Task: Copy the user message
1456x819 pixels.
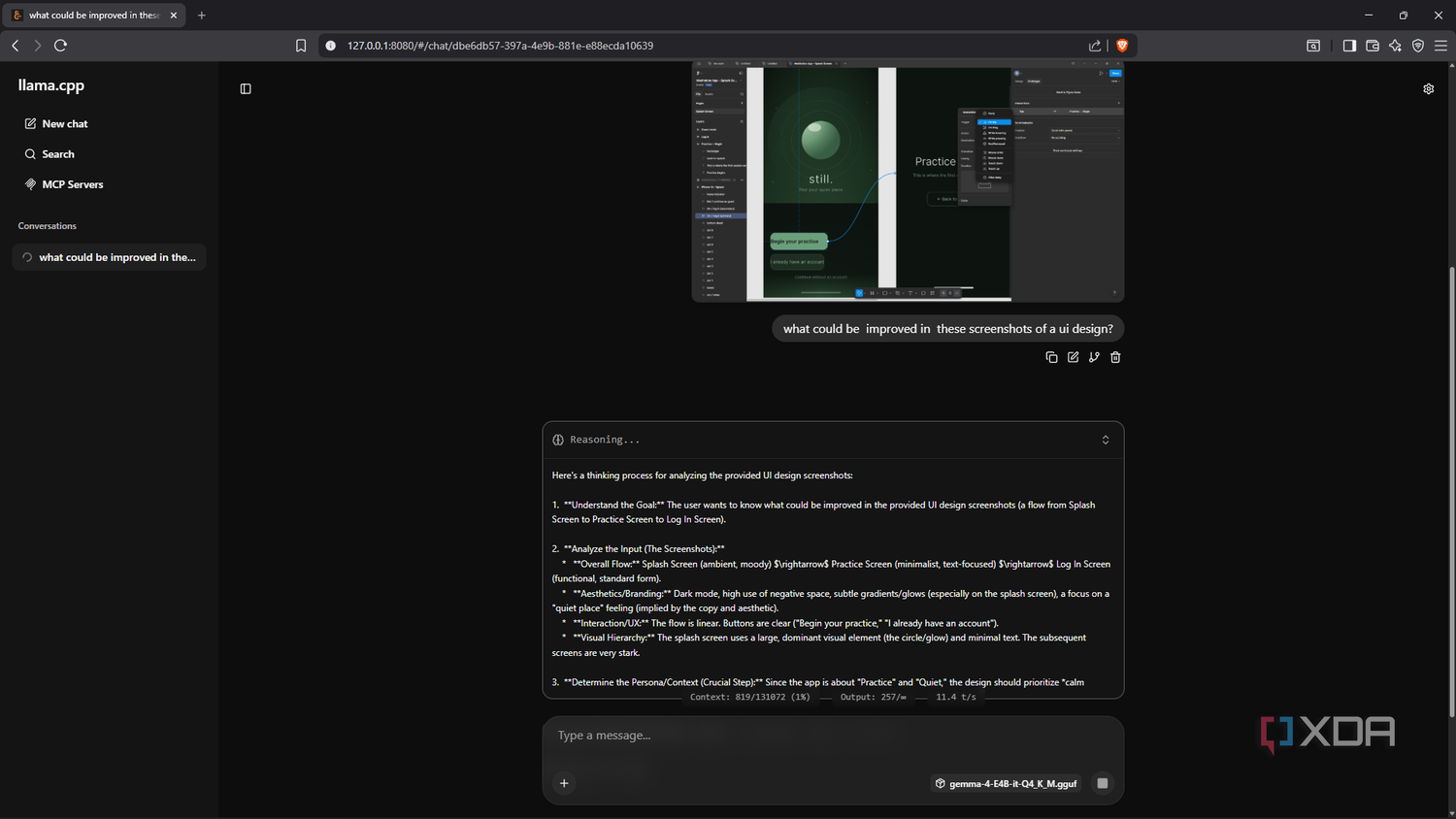Action: [1051, 357]
